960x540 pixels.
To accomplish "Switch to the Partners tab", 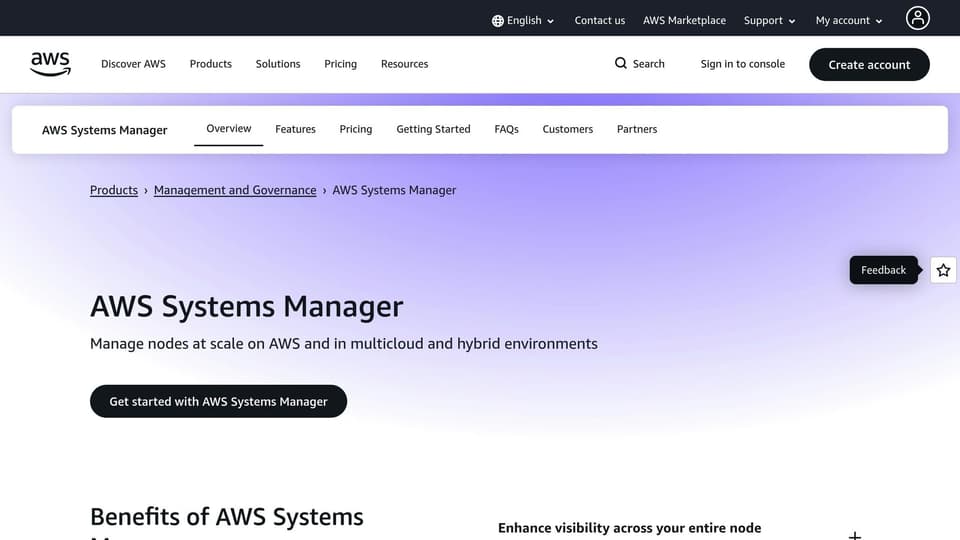I will [x=637, y=129].
